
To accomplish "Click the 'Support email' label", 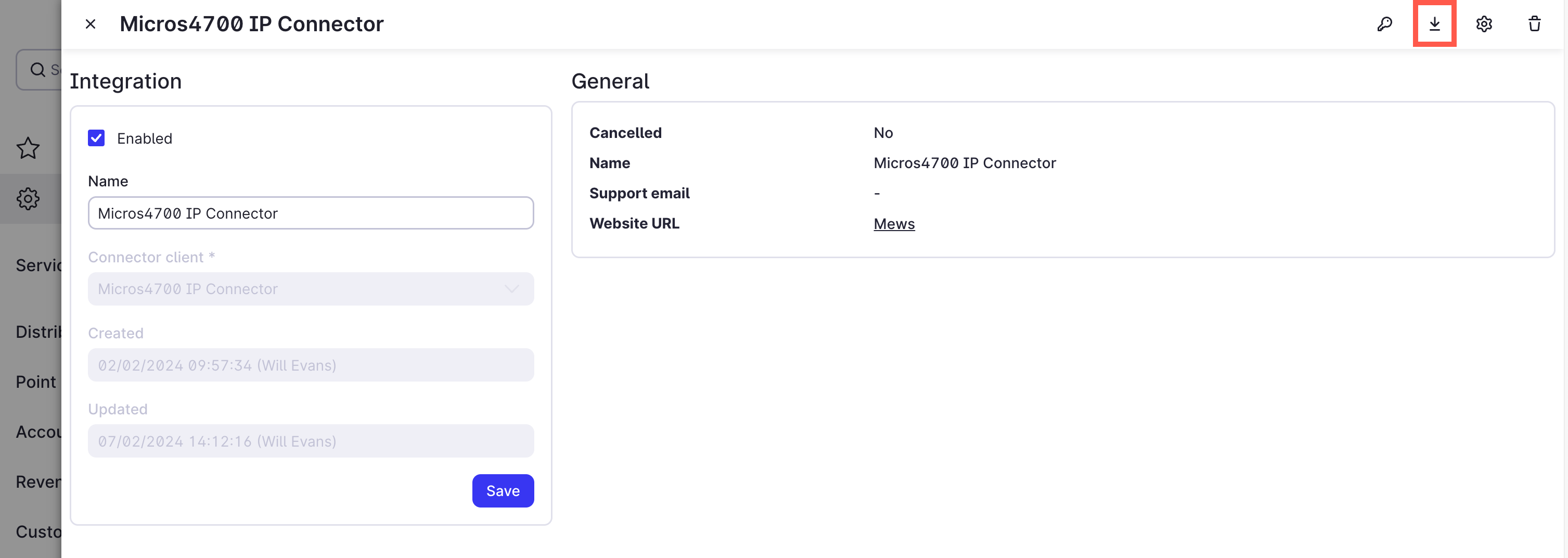I will [639, 193].
